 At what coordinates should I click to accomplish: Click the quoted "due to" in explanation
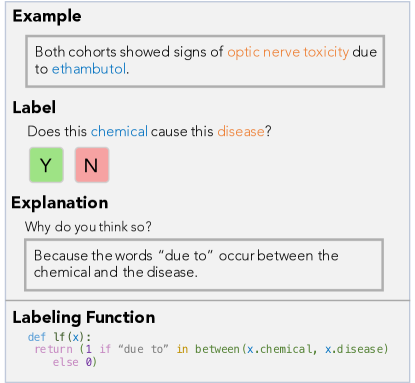tap(186, 256)
